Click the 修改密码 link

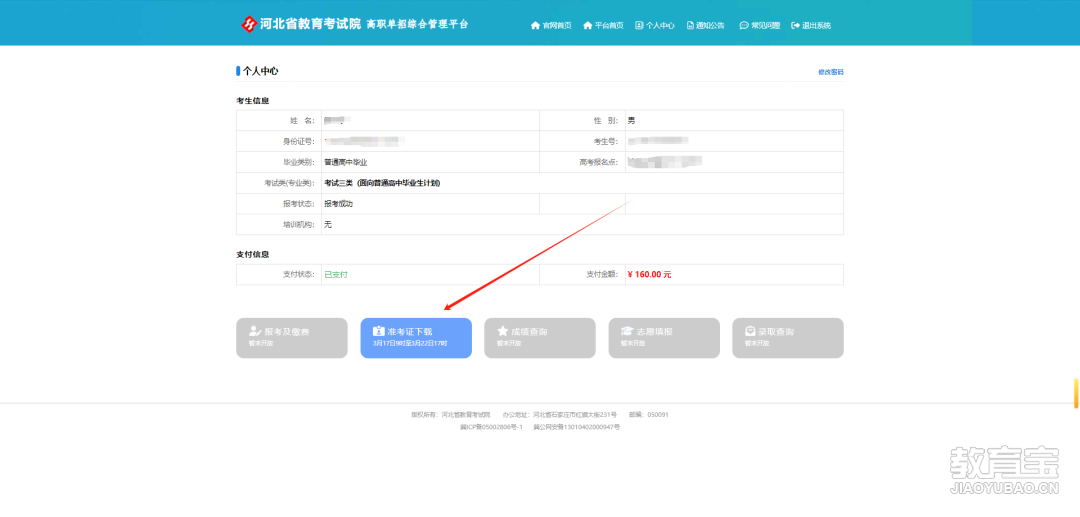831,72
